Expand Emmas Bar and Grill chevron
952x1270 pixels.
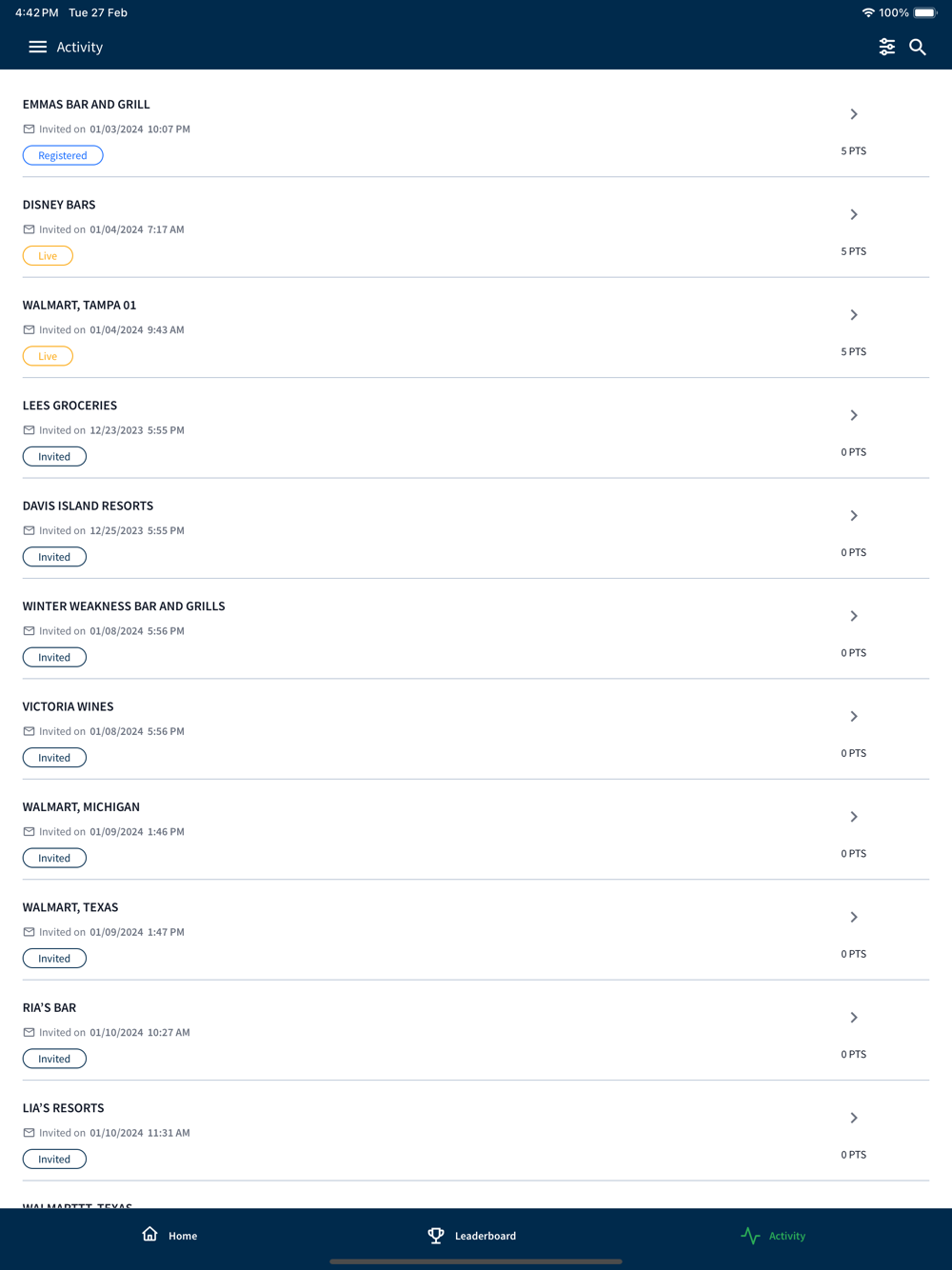coord(854,114)
